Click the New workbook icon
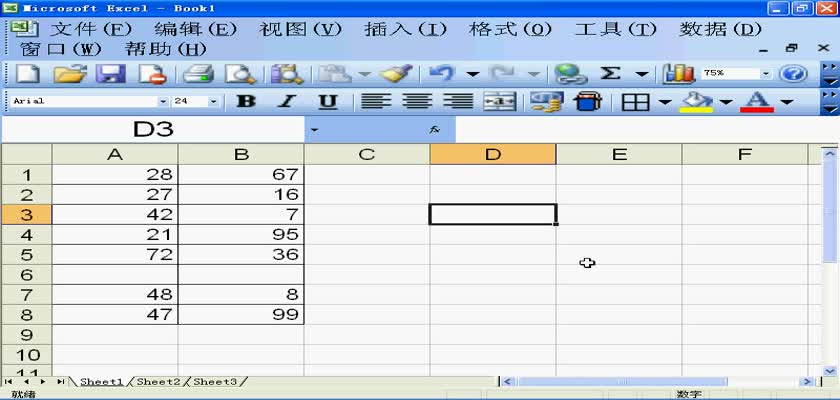 (27, 73)
